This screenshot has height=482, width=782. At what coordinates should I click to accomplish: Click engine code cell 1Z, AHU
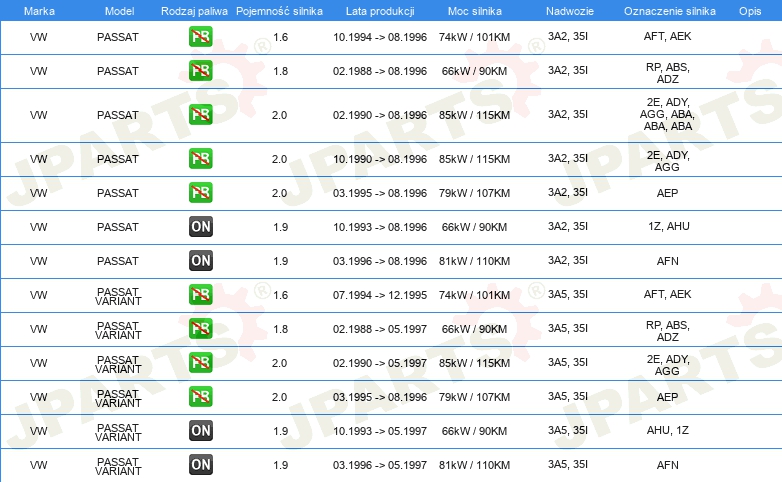(x=668, y=226)
